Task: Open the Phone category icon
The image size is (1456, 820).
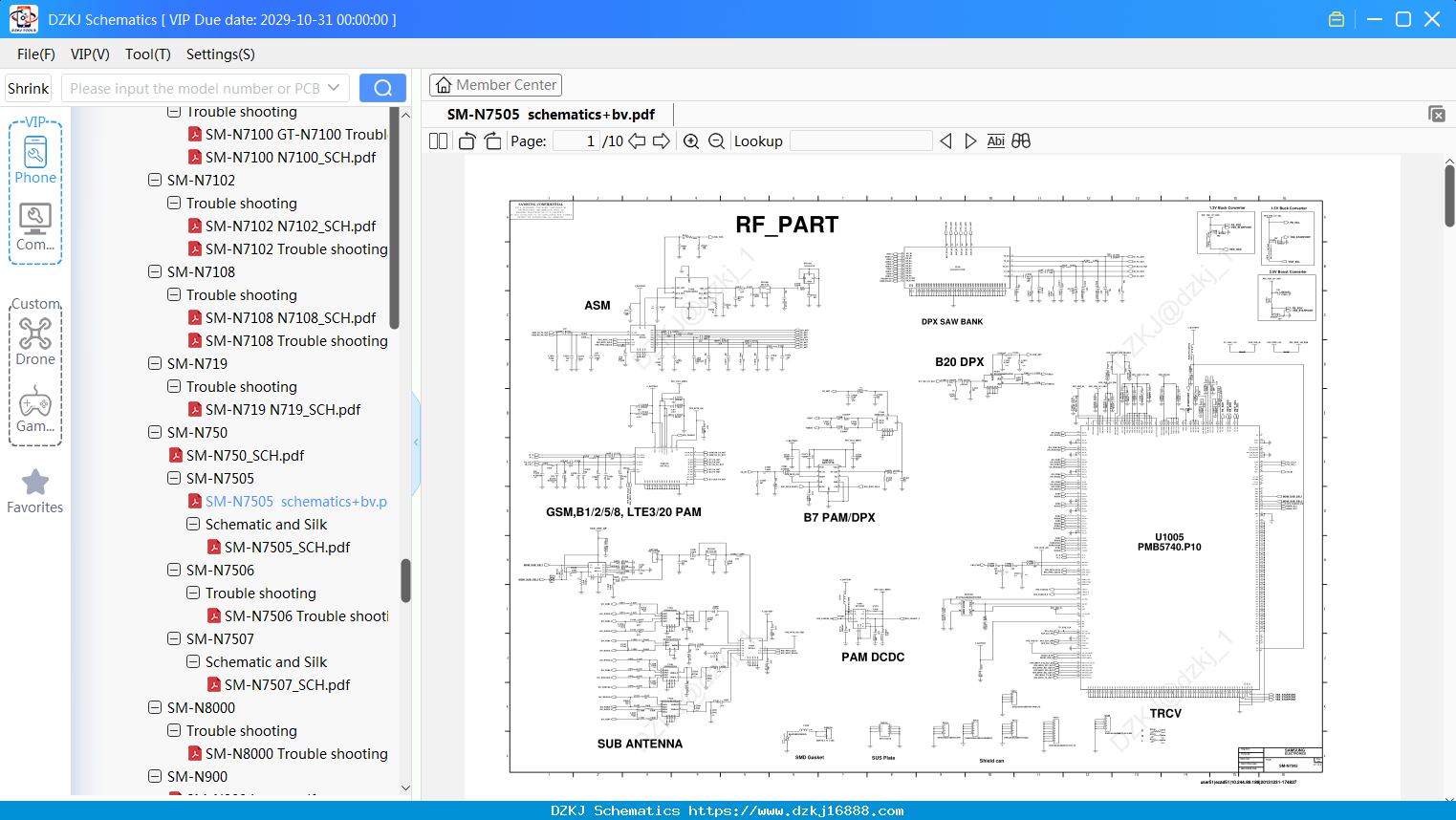Action: click(x=35, y=160)
